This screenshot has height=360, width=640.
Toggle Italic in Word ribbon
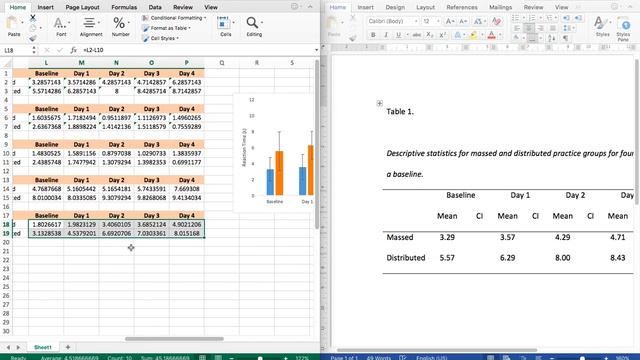click(x=386, y=35)
